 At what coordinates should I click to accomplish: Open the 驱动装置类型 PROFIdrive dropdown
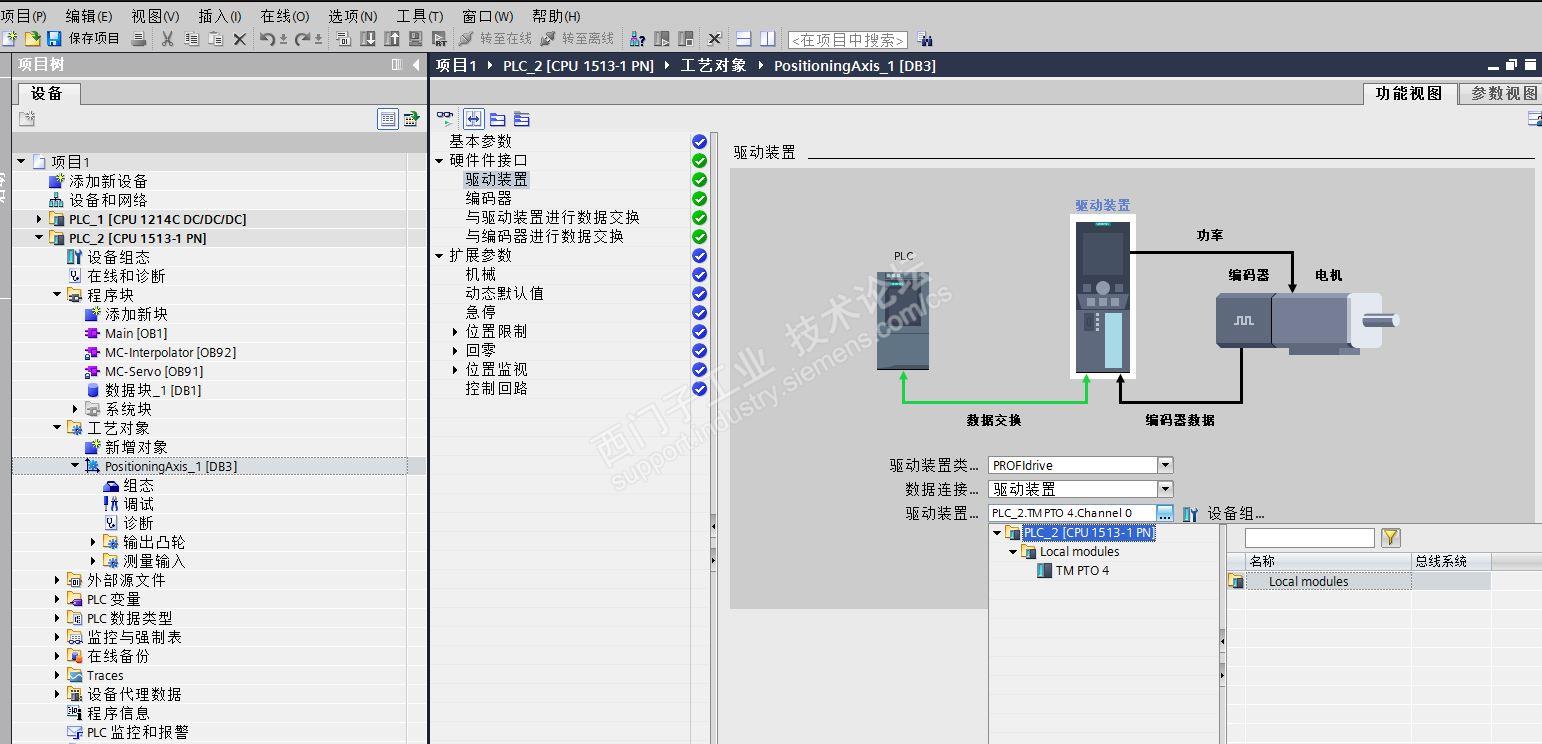point(1165,465)
